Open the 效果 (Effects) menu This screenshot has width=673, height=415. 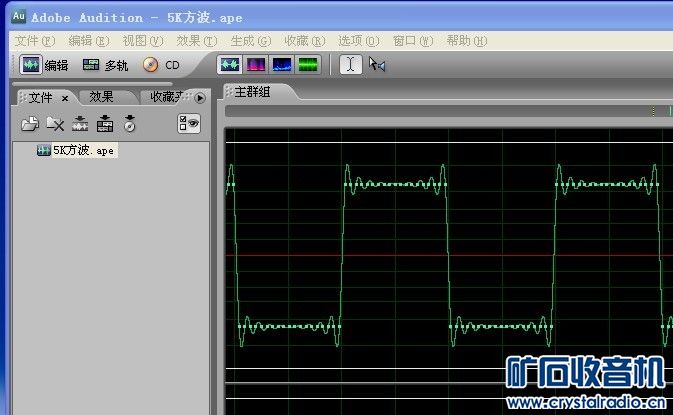point(195,41)
